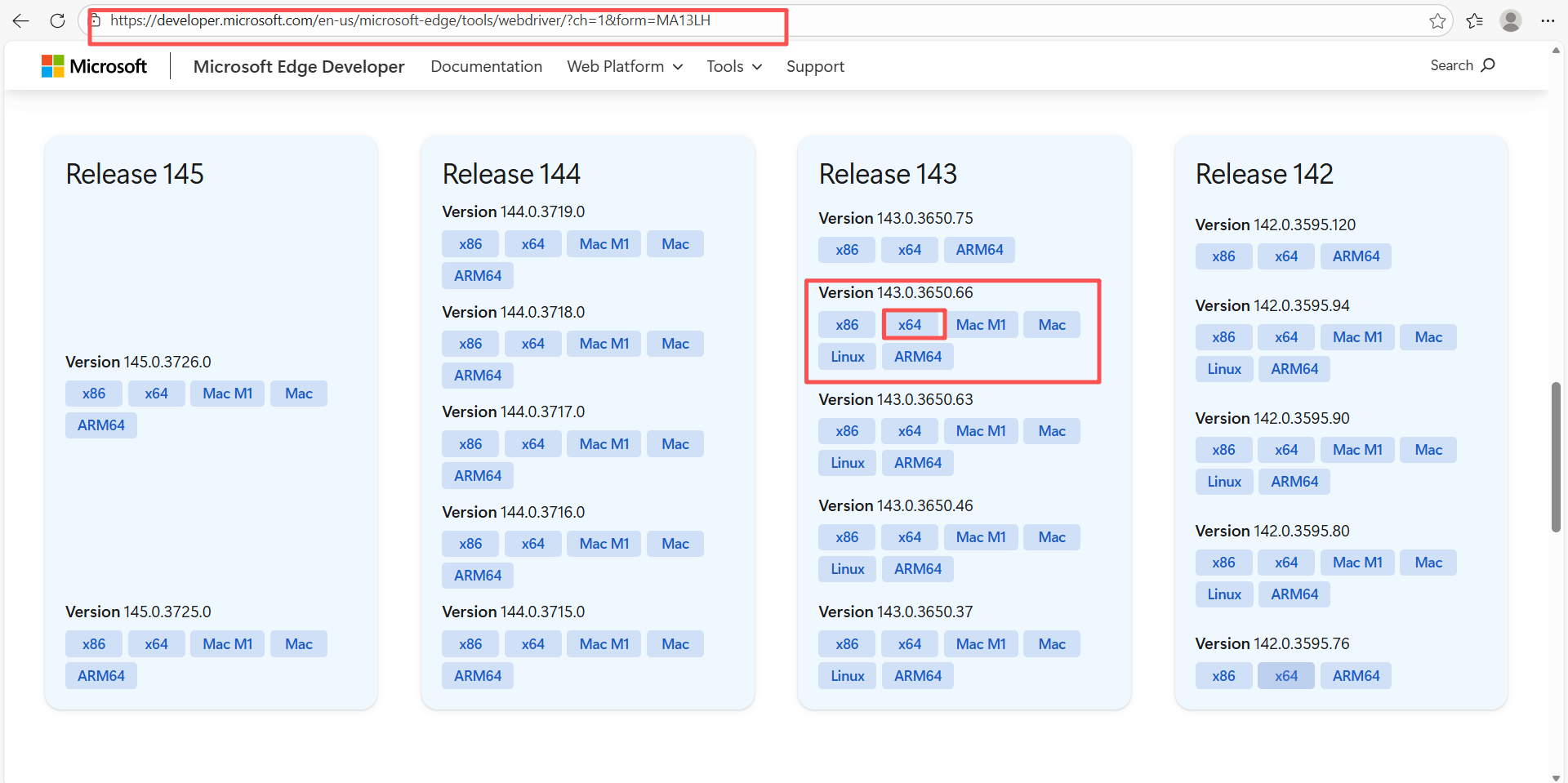Image resolution: width=1568 pixels, height=783 pixels.
Task: Download ARM64 for Version 142.0.3595.80
Action: 1294,594
